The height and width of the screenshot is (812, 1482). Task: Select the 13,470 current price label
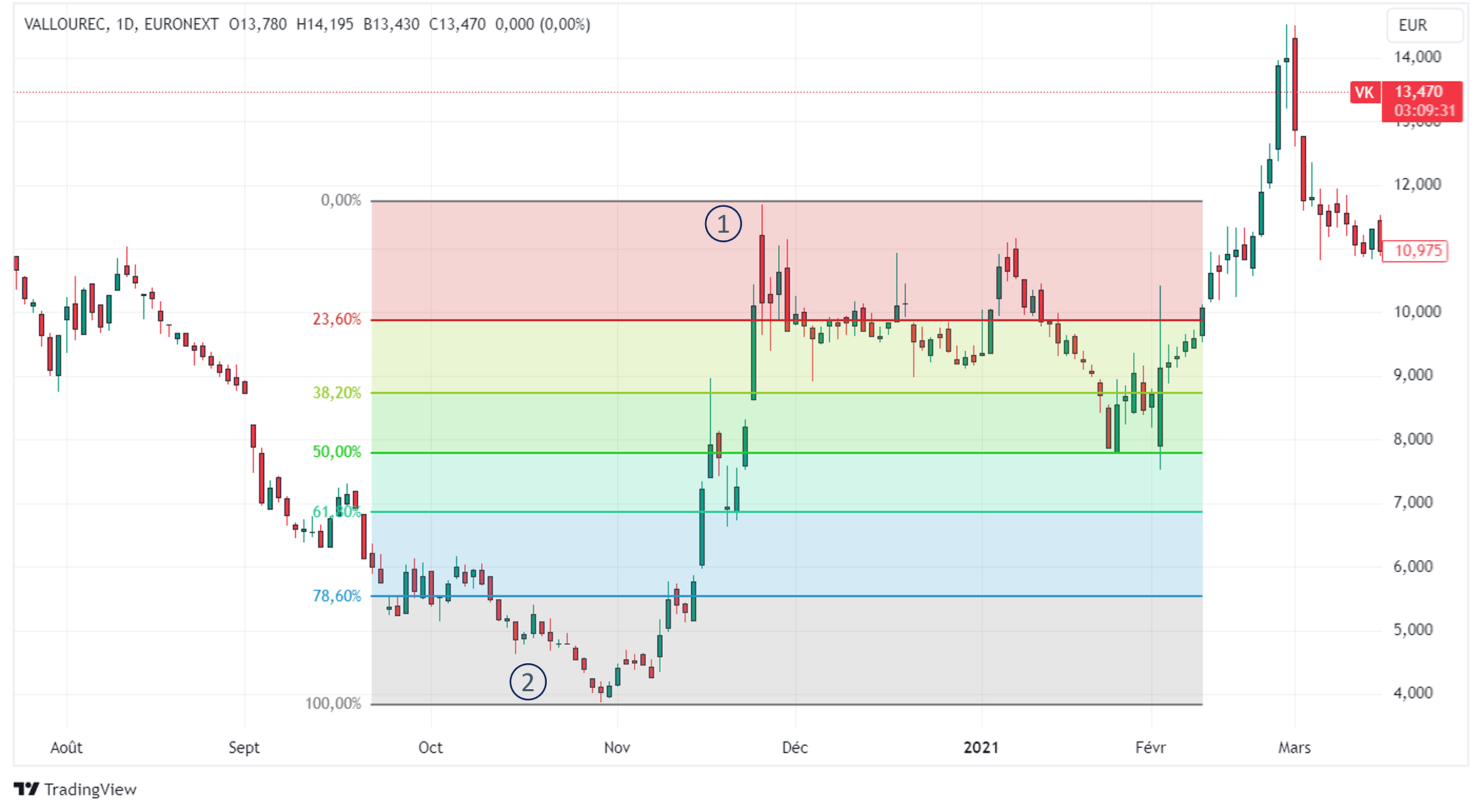tap(1419, 91)
